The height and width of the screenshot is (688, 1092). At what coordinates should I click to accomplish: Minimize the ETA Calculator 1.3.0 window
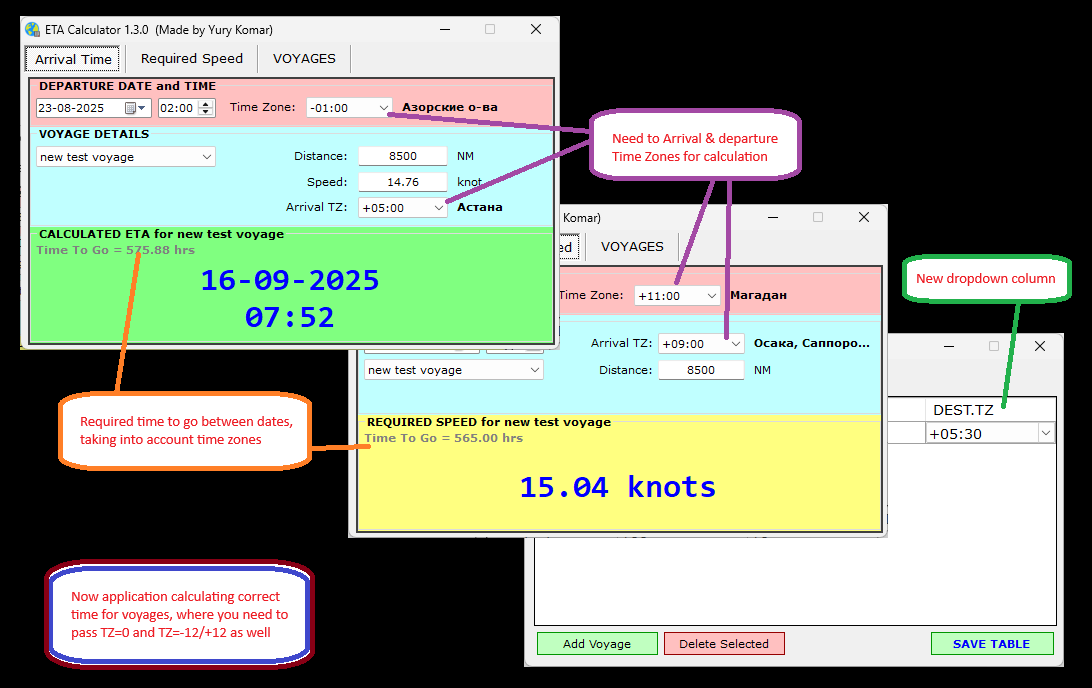click(444, 30)
